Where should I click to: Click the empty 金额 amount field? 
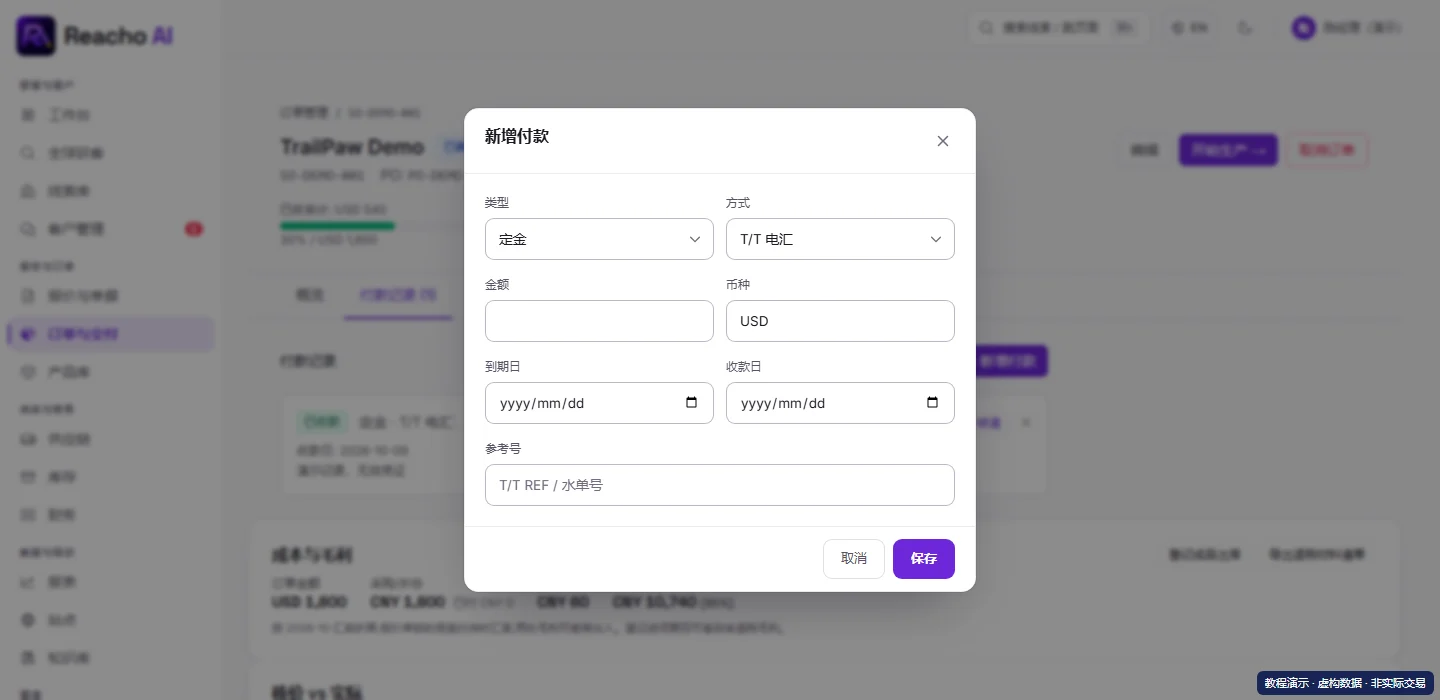(599, 321)
